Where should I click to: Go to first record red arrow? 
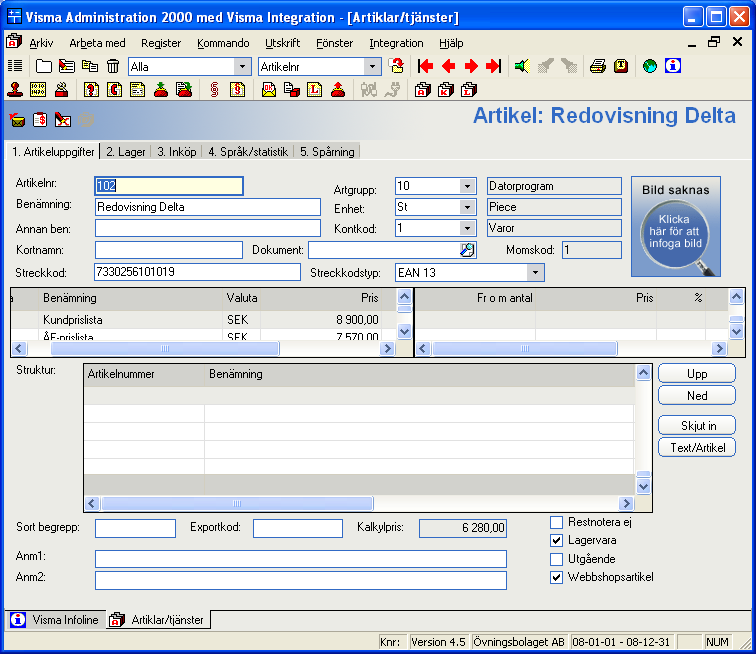(425, 66)
